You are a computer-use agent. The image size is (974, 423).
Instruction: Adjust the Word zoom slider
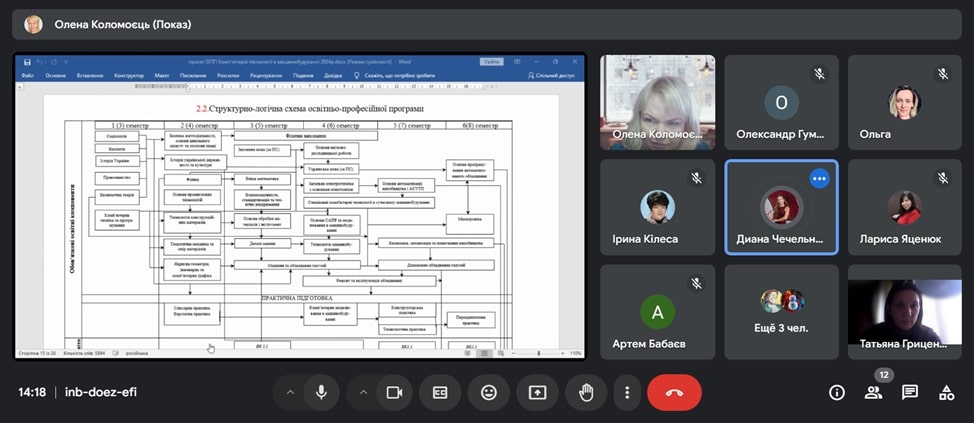click(x=539, y=353)
